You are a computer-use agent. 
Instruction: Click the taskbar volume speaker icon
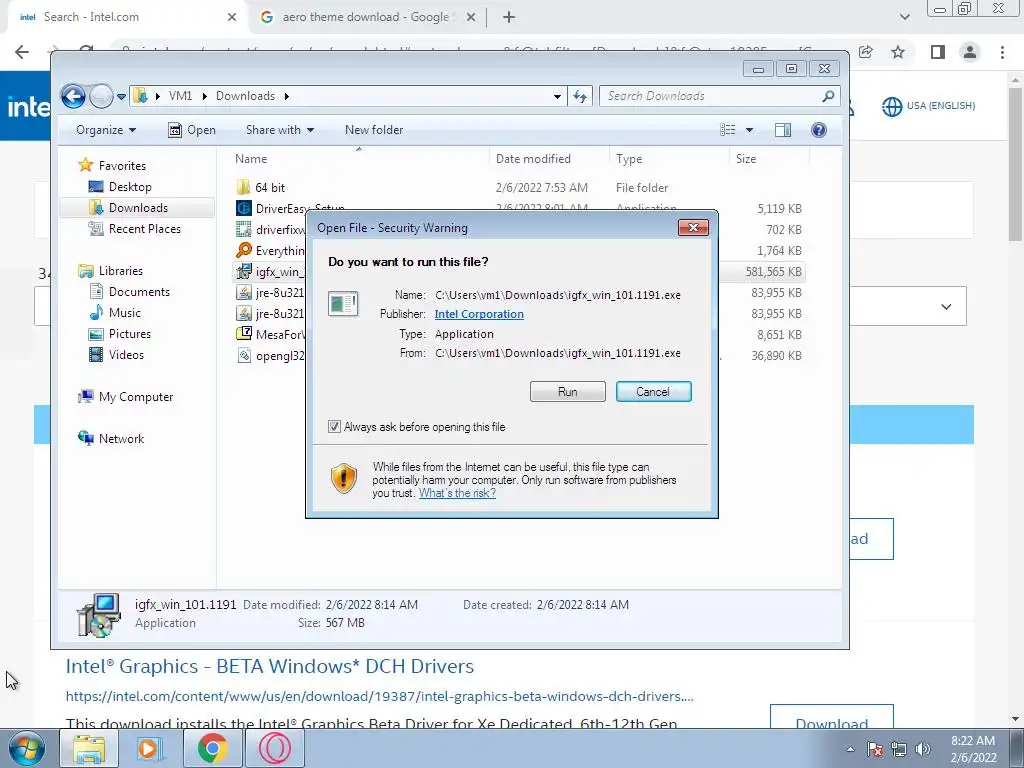[923, 749]
